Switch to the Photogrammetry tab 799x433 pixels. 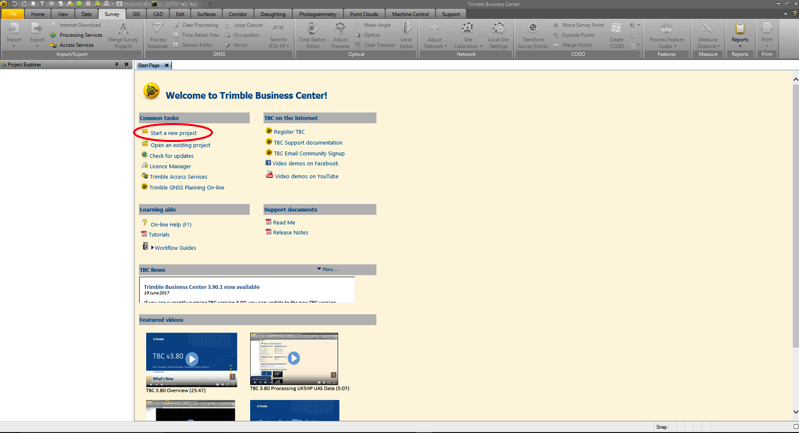tap(317, 14)
